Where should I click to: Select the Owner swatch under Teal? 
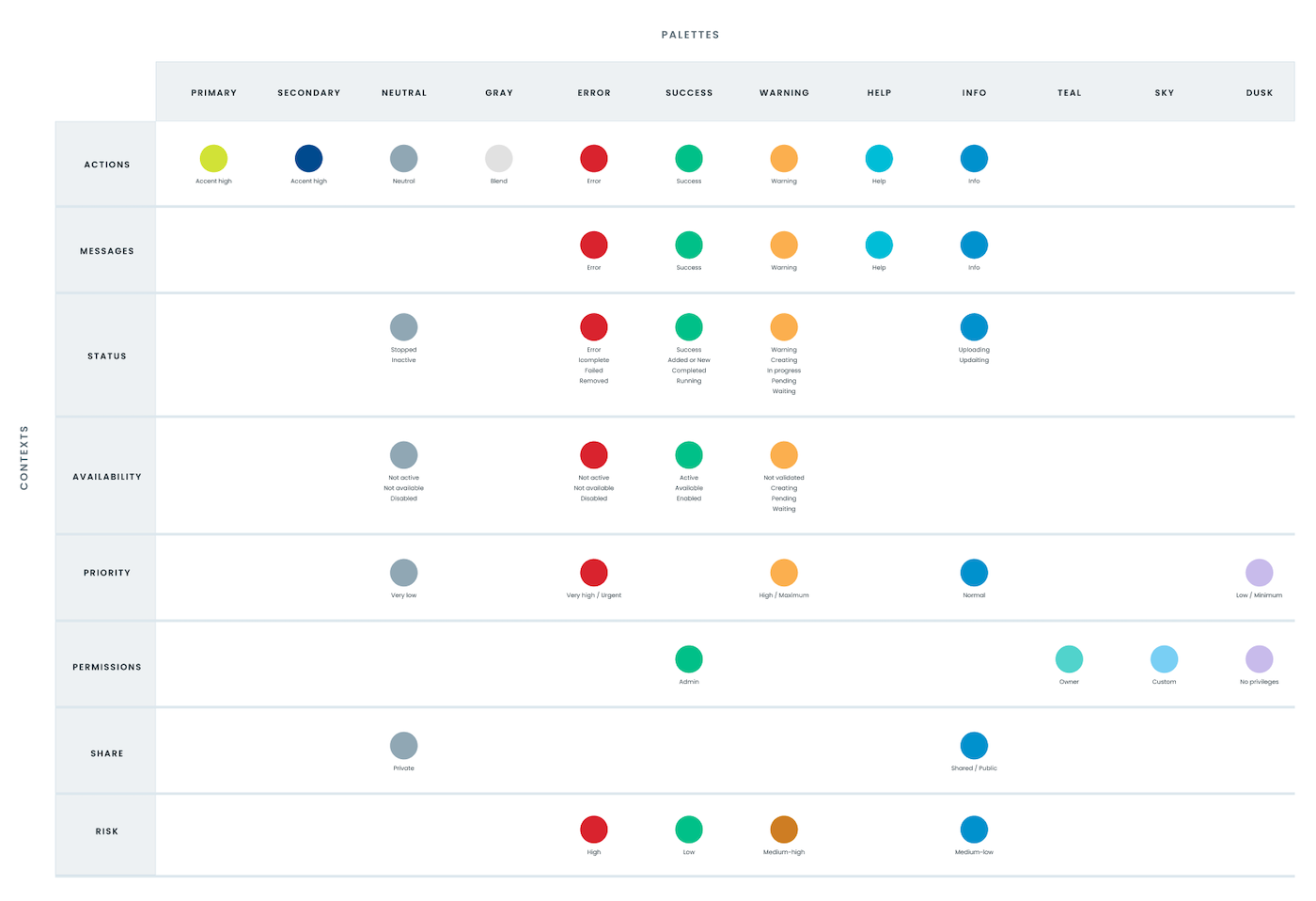coord(1069,658)
